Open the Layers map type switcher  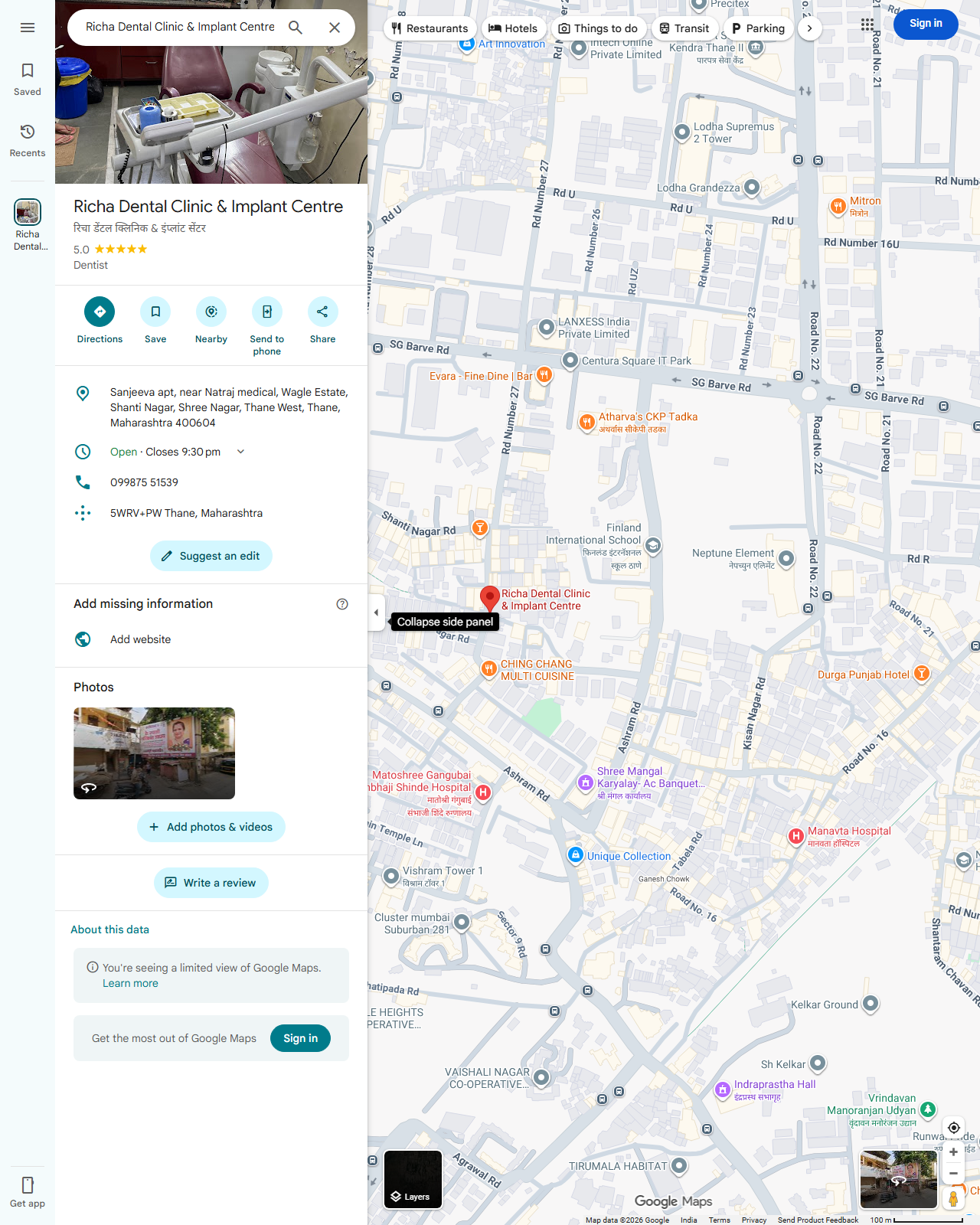pyautogui.click(x=413, y=1180)
